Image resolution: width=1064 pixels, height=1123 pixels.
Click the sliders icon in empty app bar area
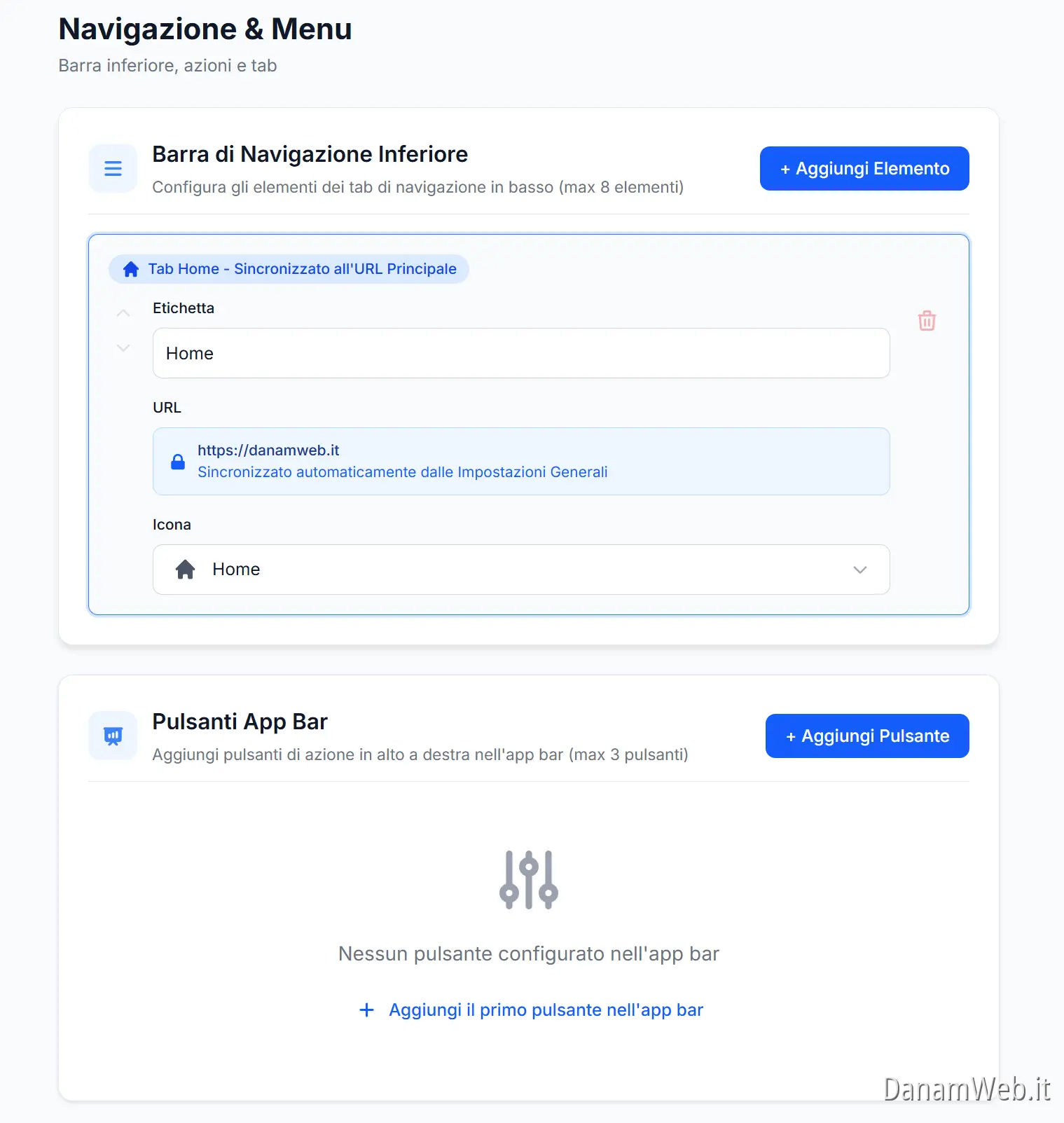[x=529, y=880]
